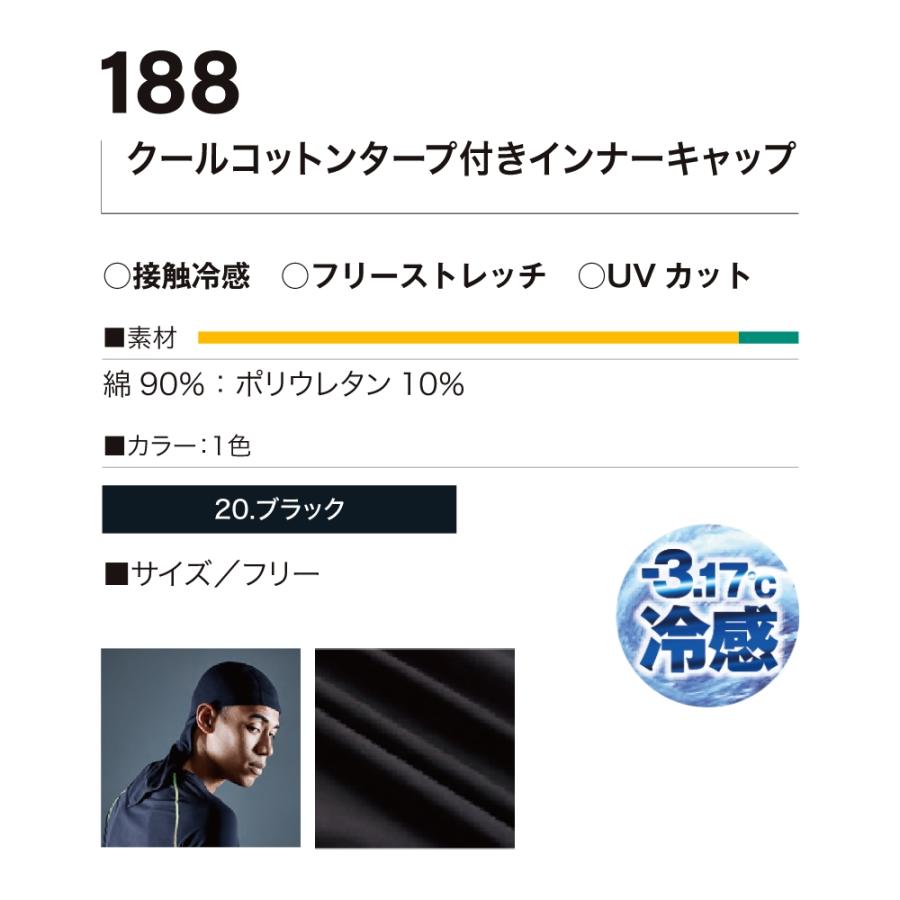Screen dimensions: 900x900
Task: Click the product number 188
Action: (170, 83)
